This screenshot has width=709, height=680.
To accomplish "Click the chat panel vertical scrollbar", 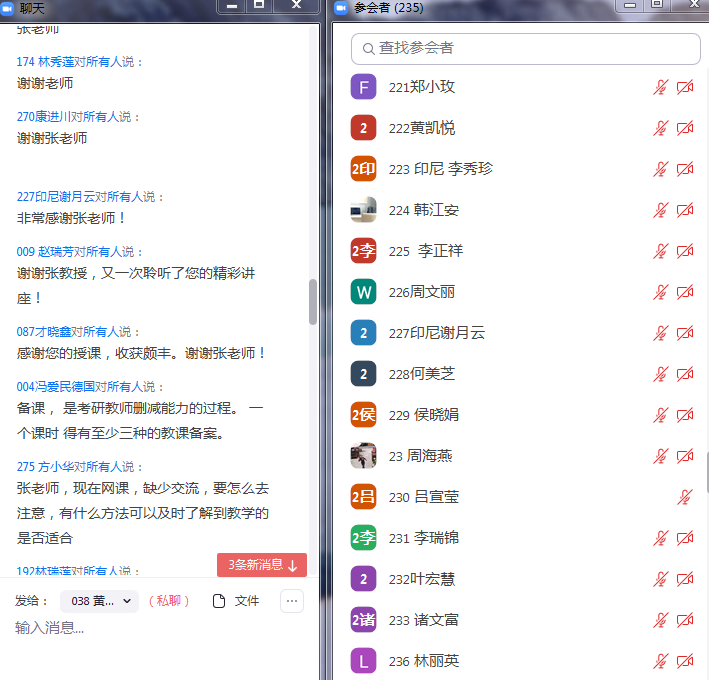I will tap(313, 302).
